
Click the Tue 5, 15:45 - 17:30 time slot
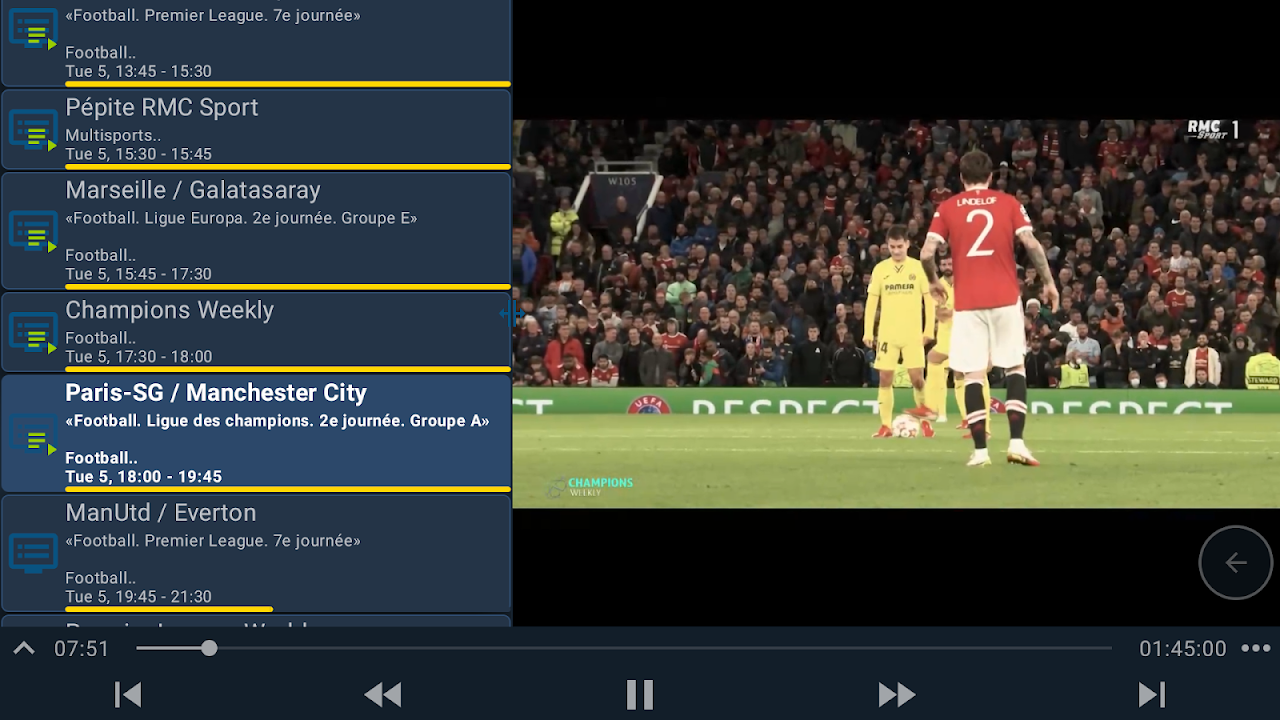point(139,274)
